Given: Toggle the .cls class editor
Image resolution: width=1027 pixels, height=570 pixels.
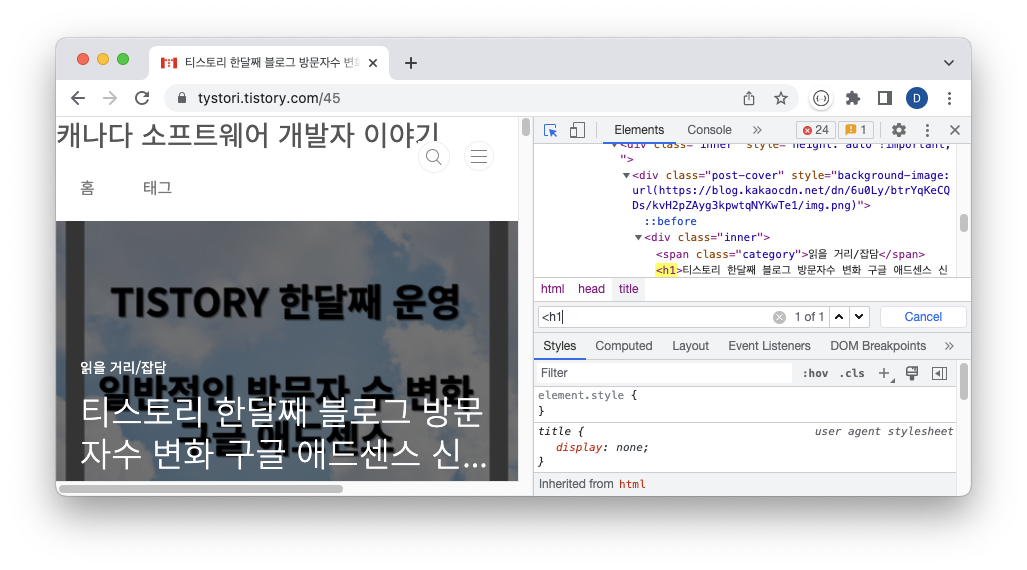Looking at the screenshot, I should coord(852,373).
